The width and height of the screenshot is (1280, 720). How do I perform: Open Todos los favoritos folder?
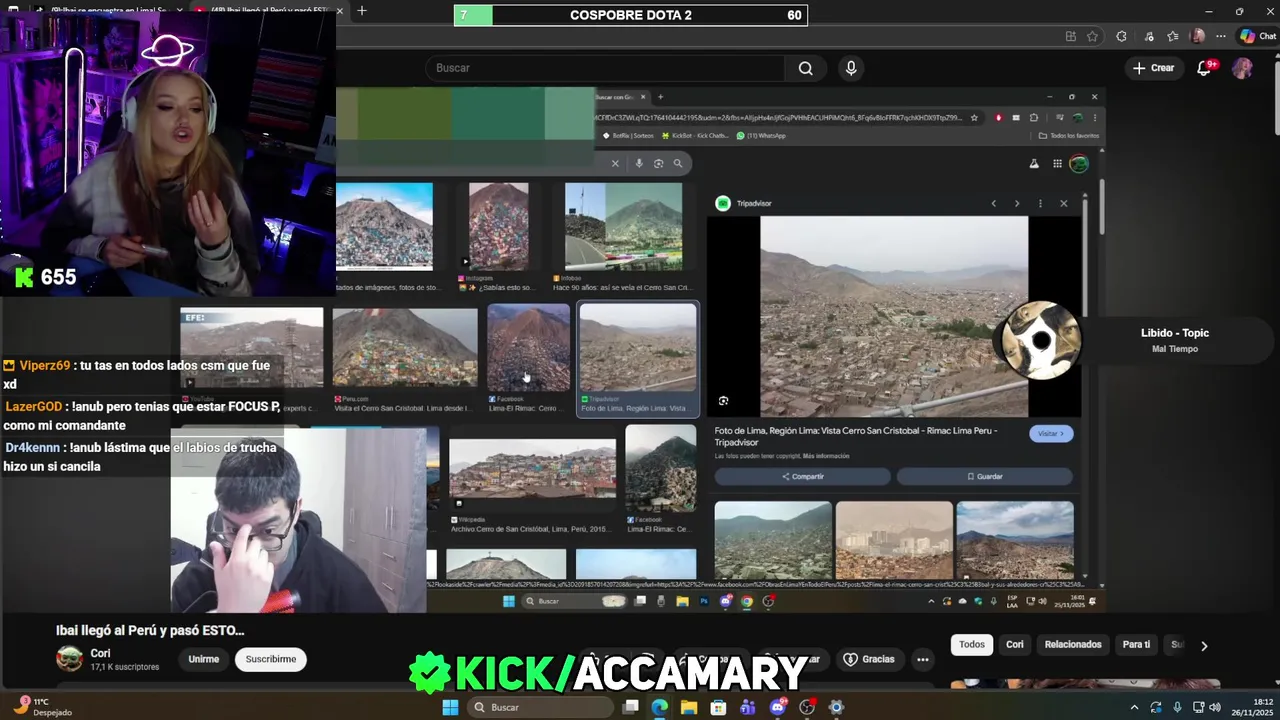pos(1069,136)
